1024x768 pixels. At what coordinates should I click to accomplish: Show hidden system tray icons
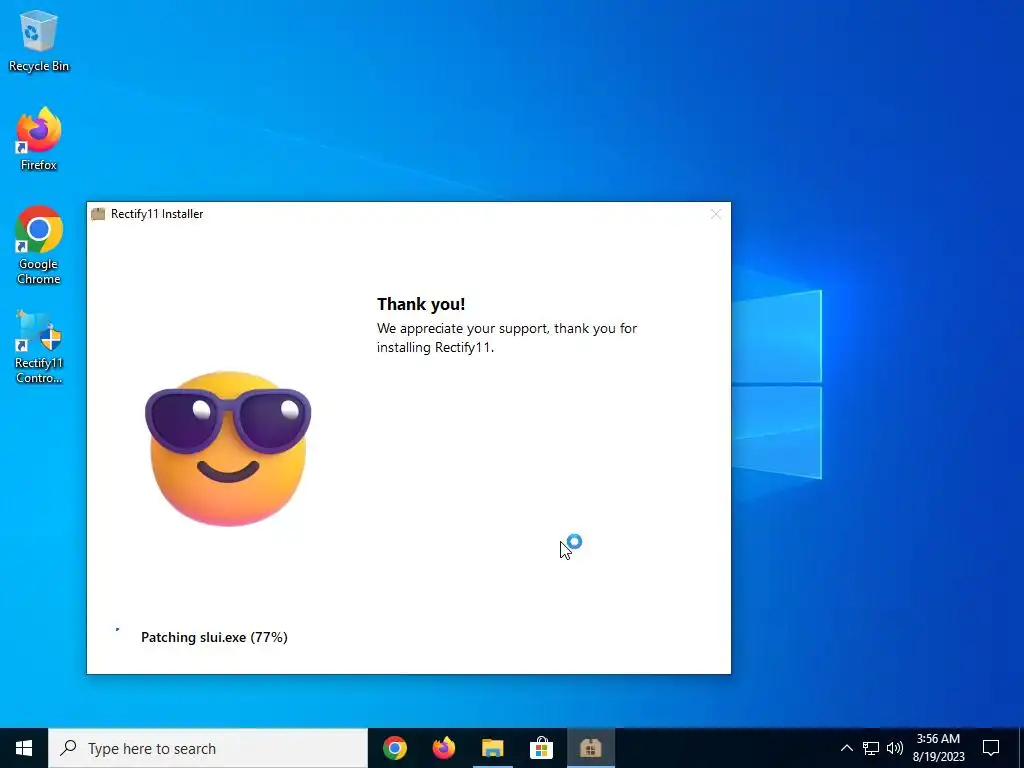846,748
